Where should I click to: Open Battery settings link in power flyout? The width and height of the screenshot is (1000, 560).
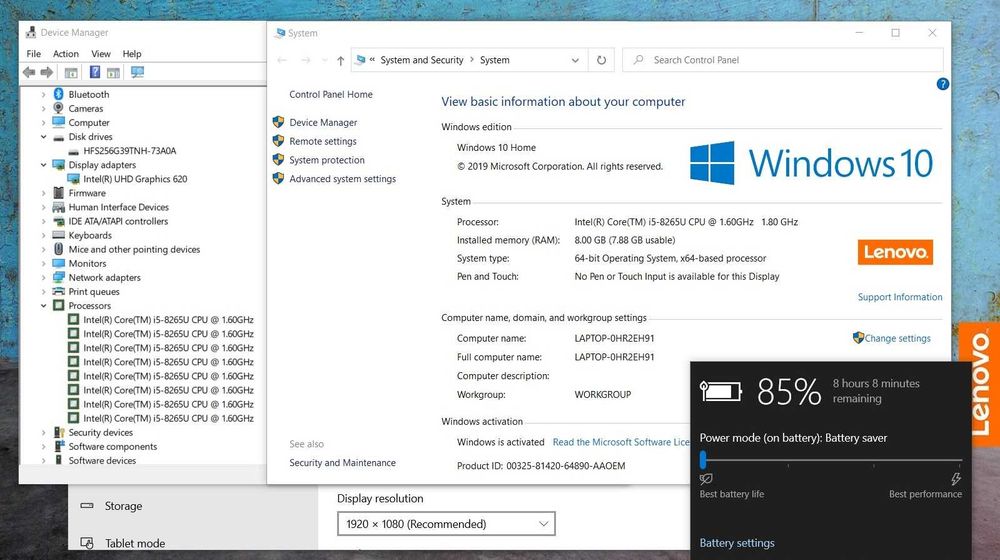737,543
